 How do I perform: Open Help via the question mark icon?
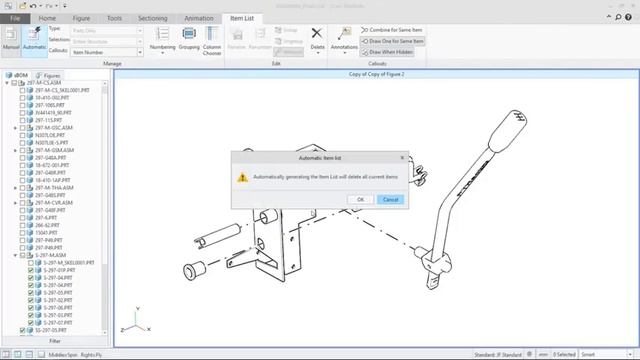tap(629, 17)
